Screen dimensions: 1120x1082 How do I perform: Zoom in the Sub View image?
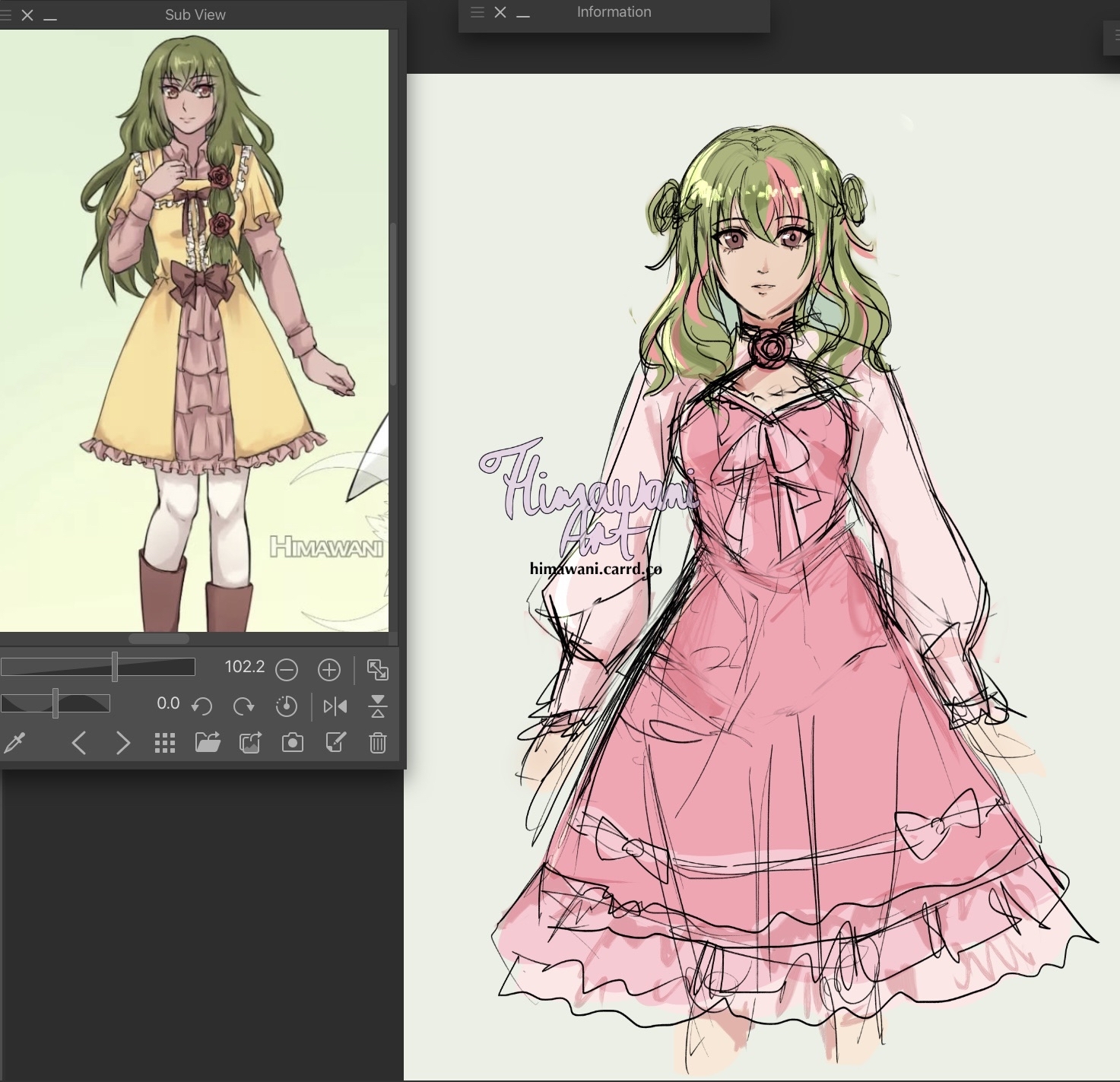click(328, 670)
